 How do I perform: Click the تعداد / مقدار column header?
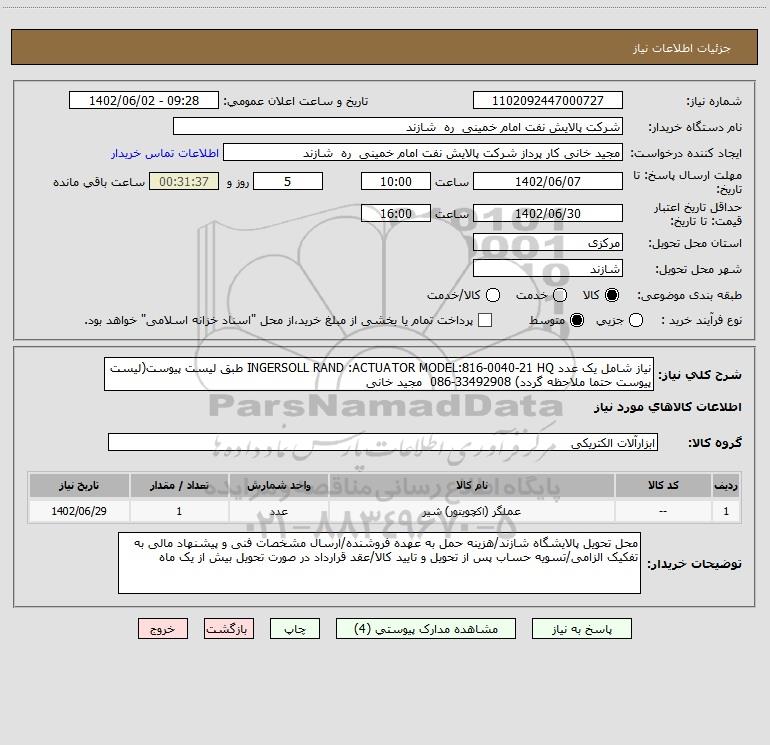[179, 486]
